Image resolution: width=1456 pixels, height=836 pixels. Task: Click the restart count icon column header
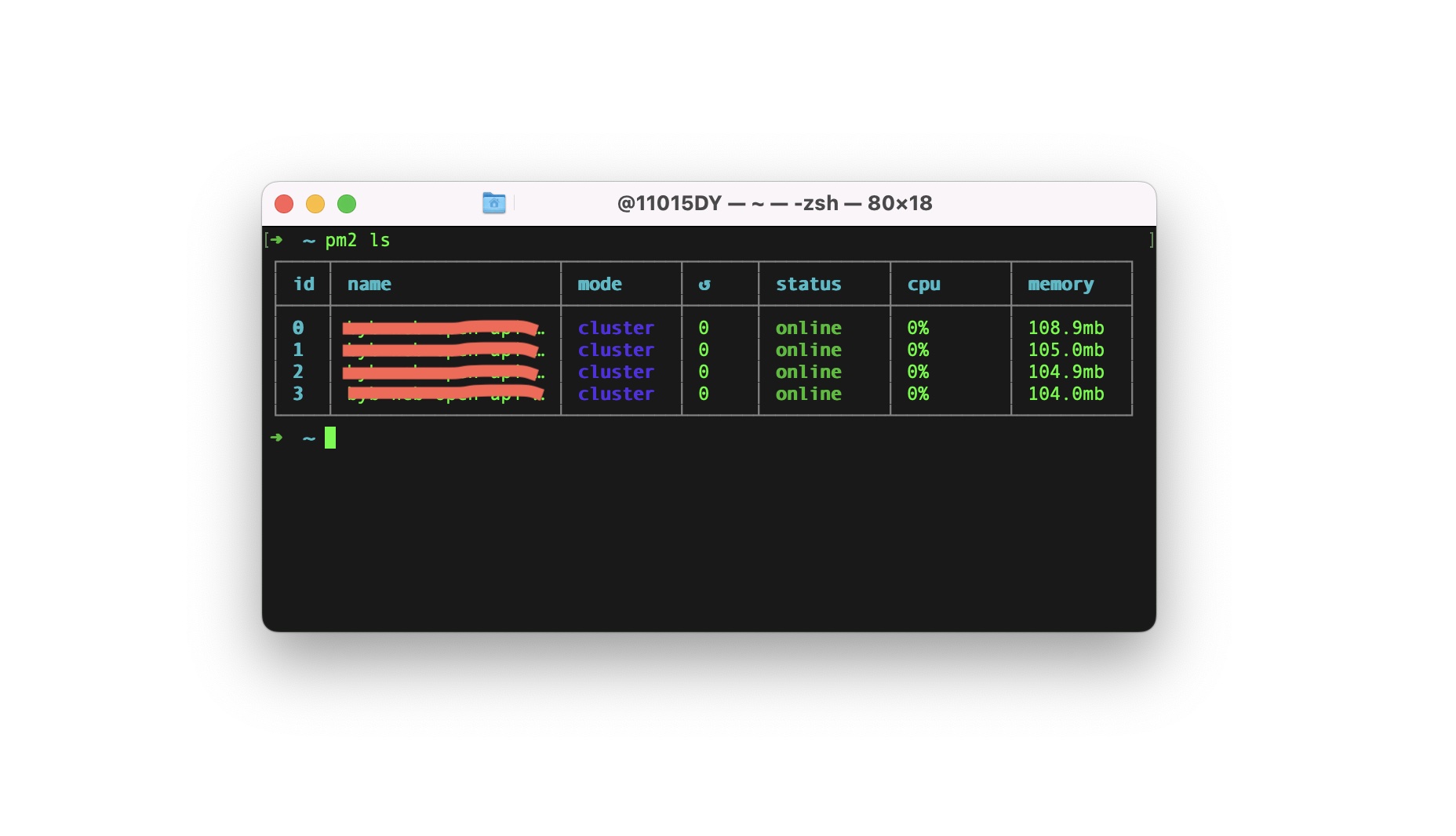coord(704,284)
